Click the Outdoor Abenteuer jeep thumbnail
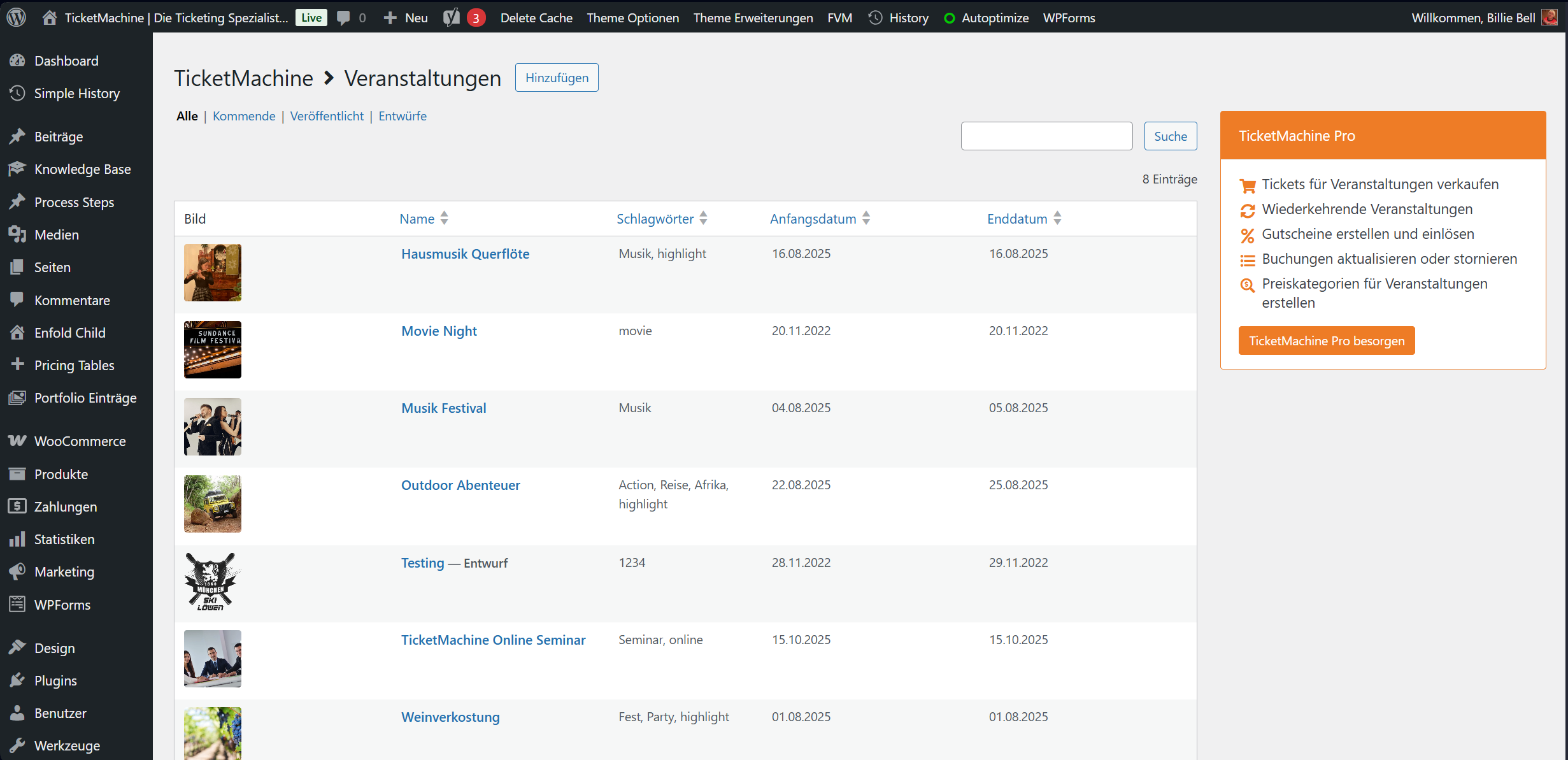 (213, 504)
